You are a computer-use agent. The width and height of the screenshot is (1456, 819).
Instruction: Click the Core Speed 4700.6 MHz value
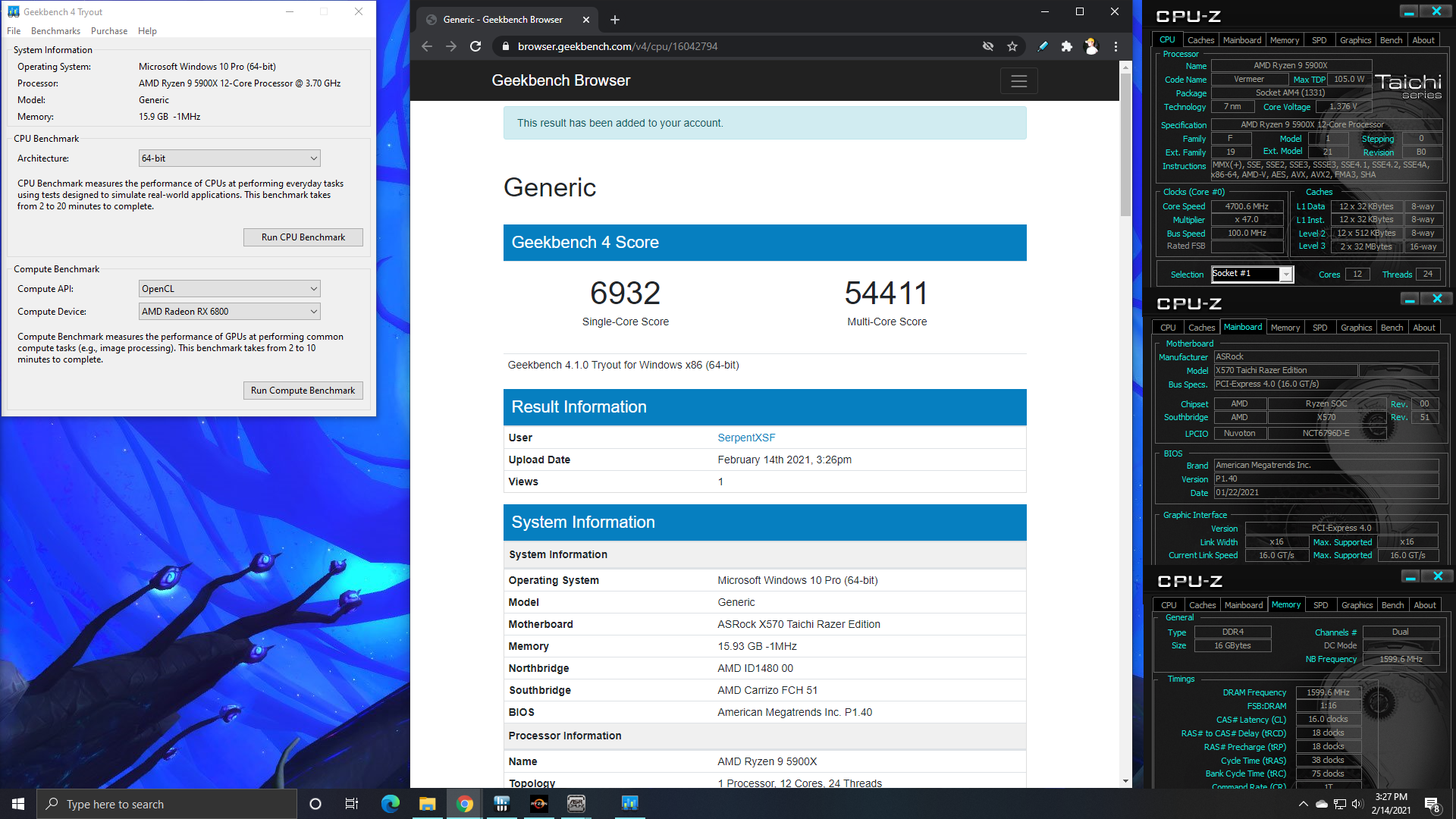1247,206
